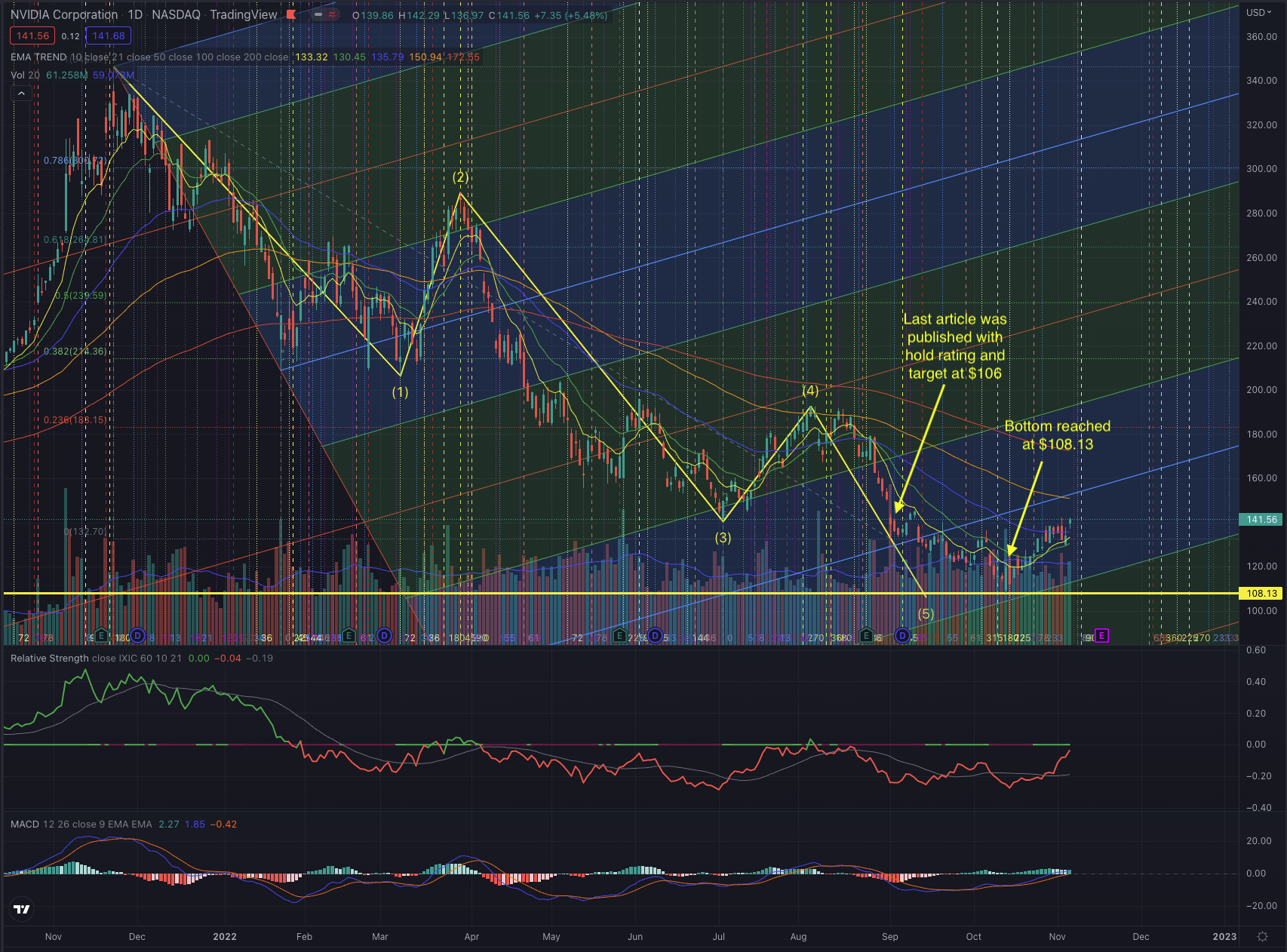Click the high price H142.29 value
Image resolution: width=1287 pixels, height=952 pixels.
click(x=419, y=15)
